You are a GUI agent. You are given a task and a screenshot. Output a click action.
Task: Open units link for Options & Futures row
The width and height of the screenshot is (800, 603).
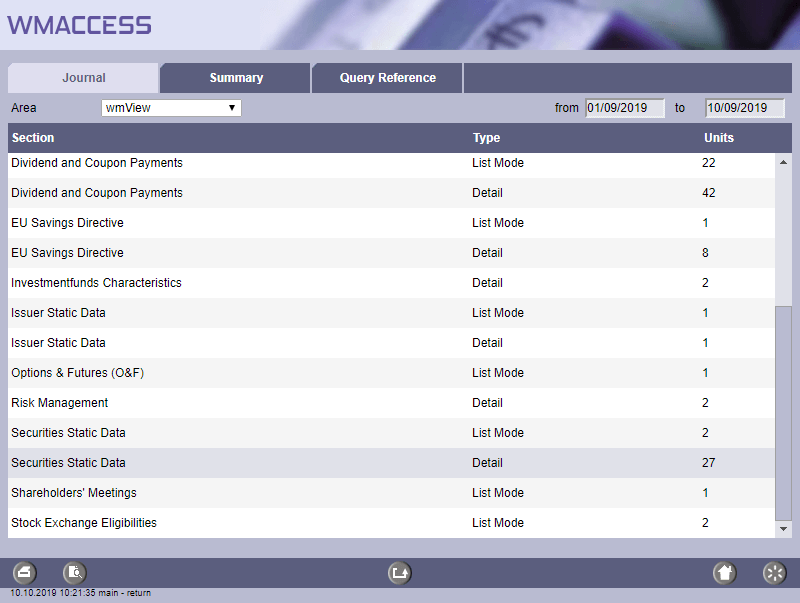[x=705, y=373]
